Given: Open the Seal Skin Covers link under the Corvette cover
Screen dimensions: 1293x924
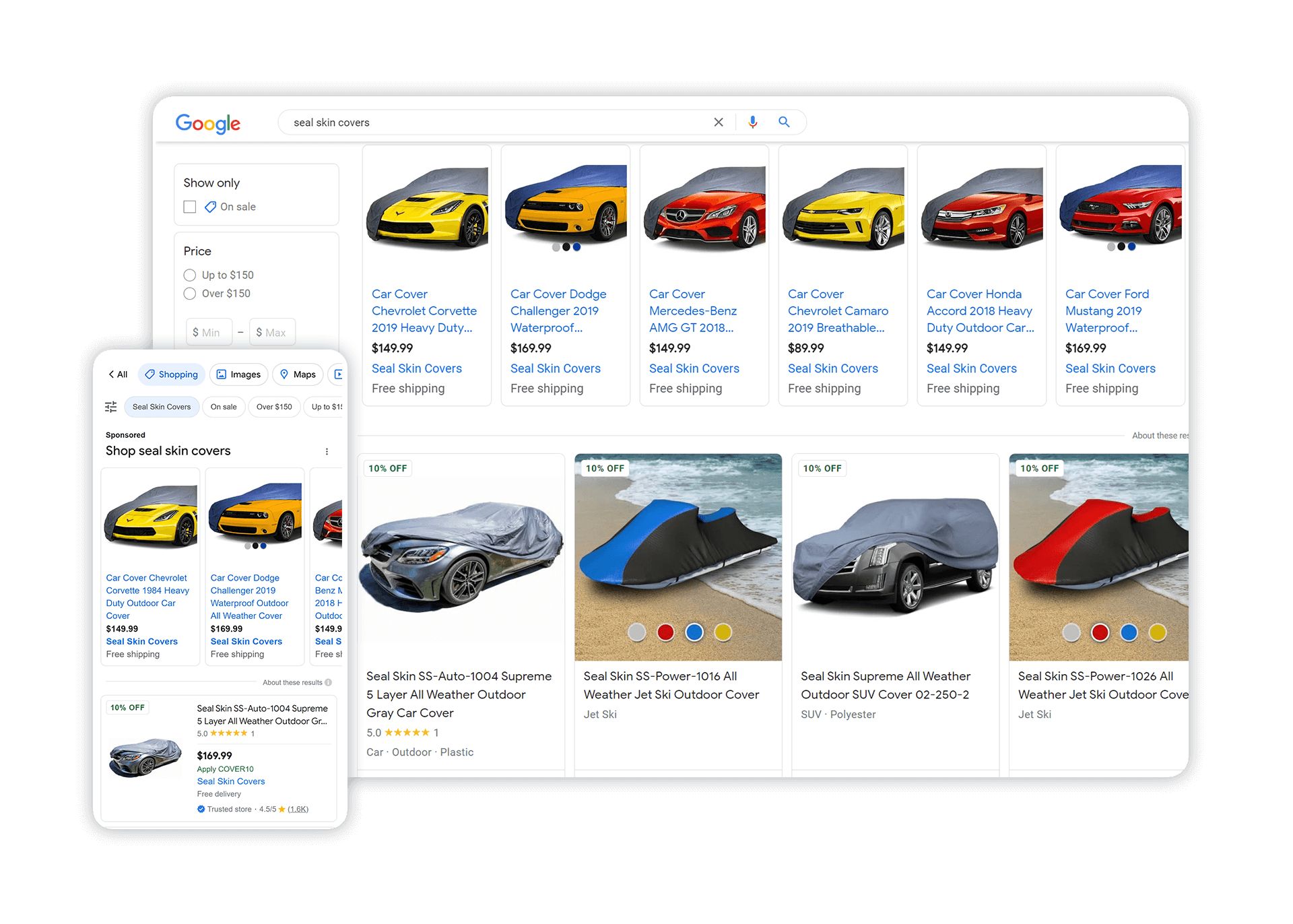Looking at the screenshot, I should coord(416,368).
